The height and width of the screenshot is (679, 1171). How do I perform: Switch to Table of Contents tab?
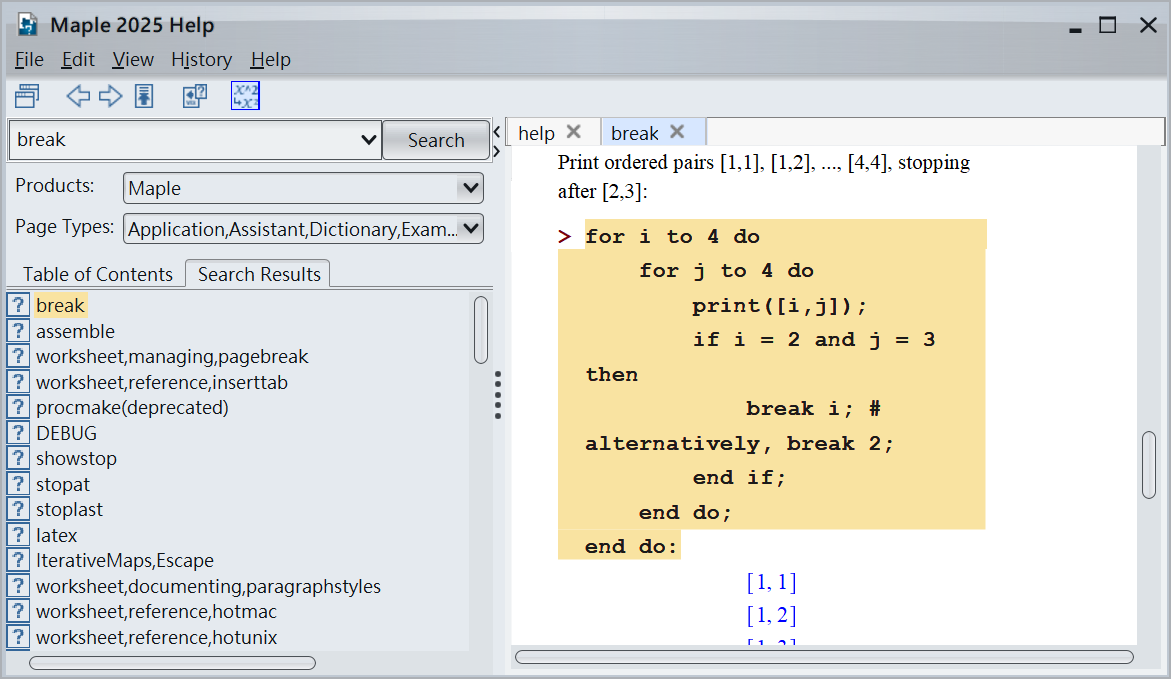click(97, 274)
